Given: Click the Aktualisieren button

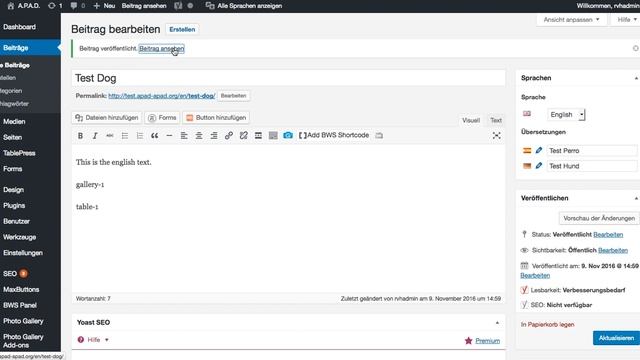Looking at the screenshot, I should tap(616, 338).
